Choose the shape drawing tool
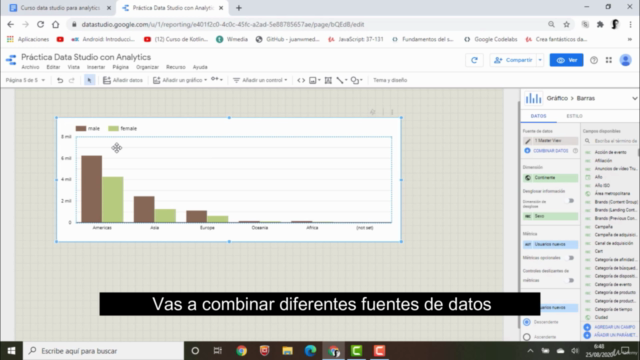This screenshot has width=640, height=360. [x=356, y=80]
